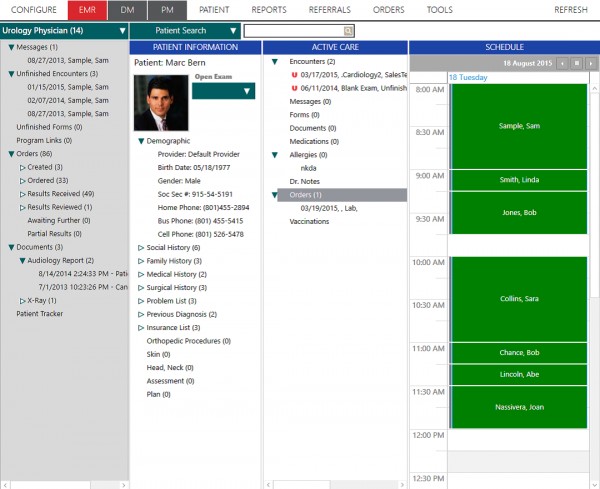Open the REFERRALS menu
The width and height of the screenshot is (600, 489).
tap(328, 10)
